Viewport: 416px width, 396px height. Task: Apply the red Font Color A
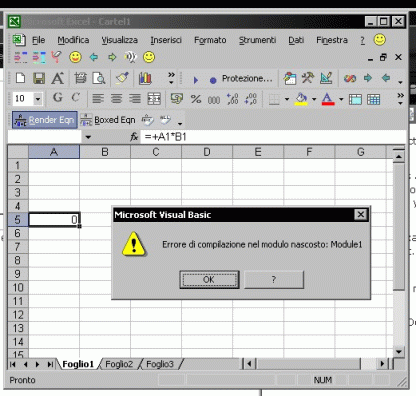[328, 99]
